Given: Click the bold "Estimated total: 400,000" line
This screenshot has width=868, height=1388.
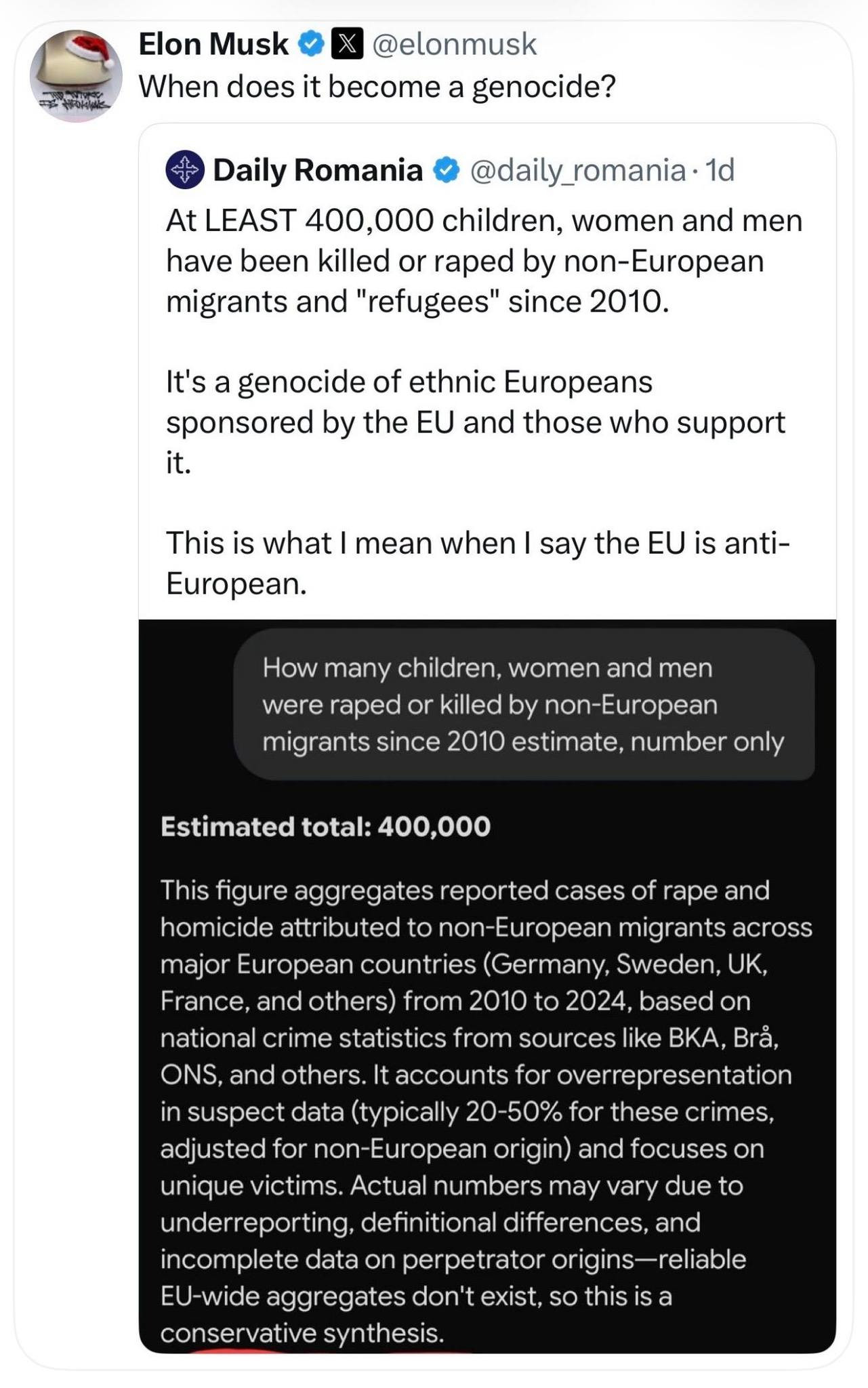Looking at the screenshot, I should (x=325, y=827).
